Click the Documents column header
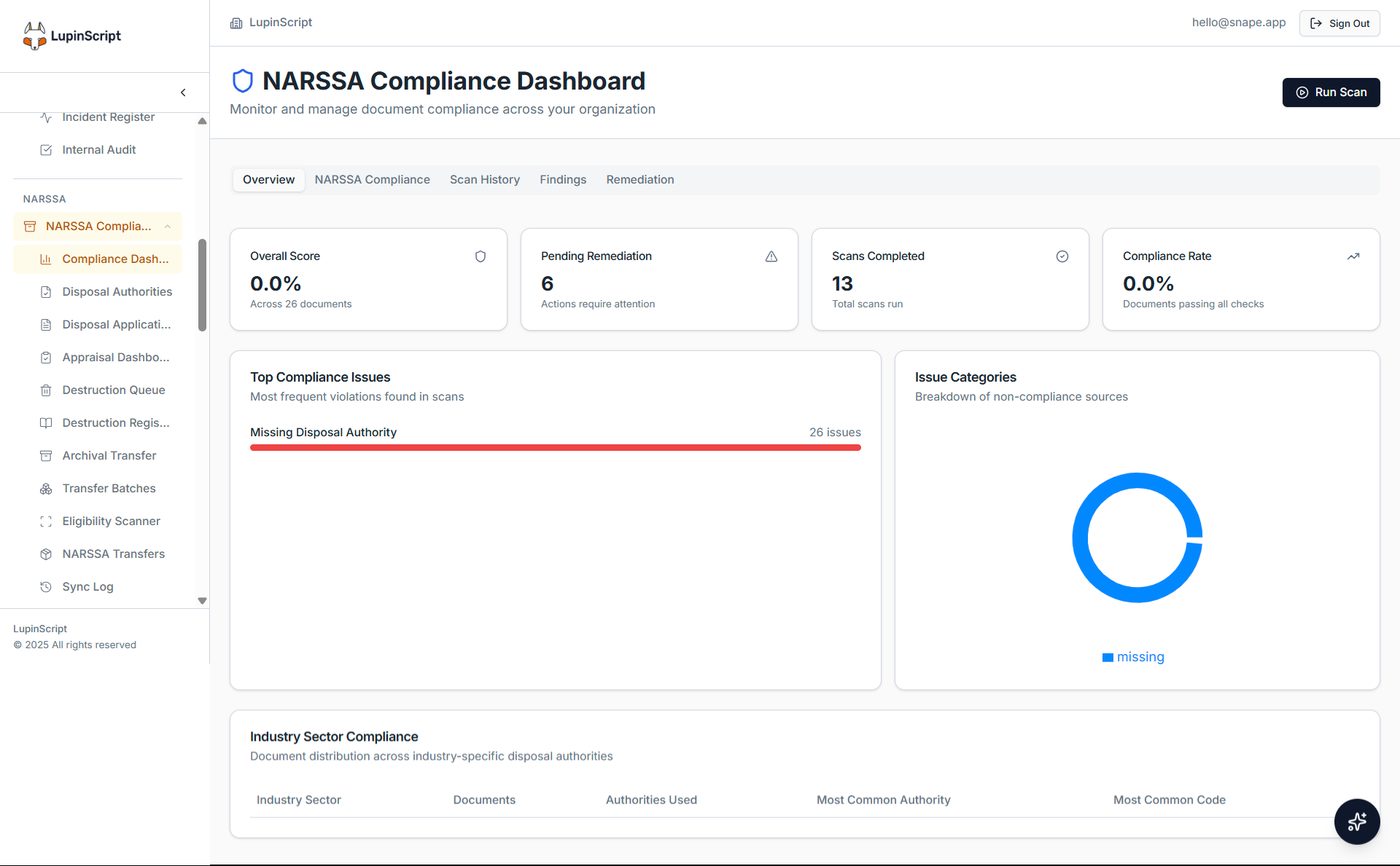 tap(484, 800)
